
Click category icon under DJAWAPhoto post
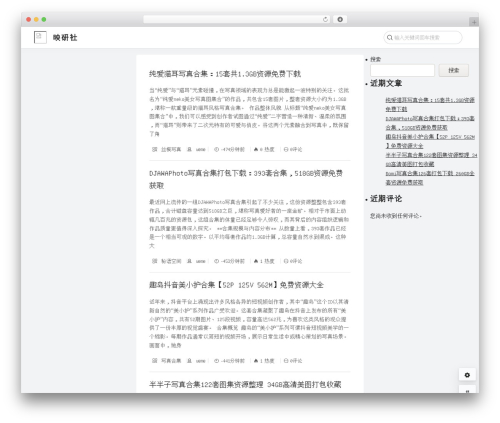click(154, 261)
